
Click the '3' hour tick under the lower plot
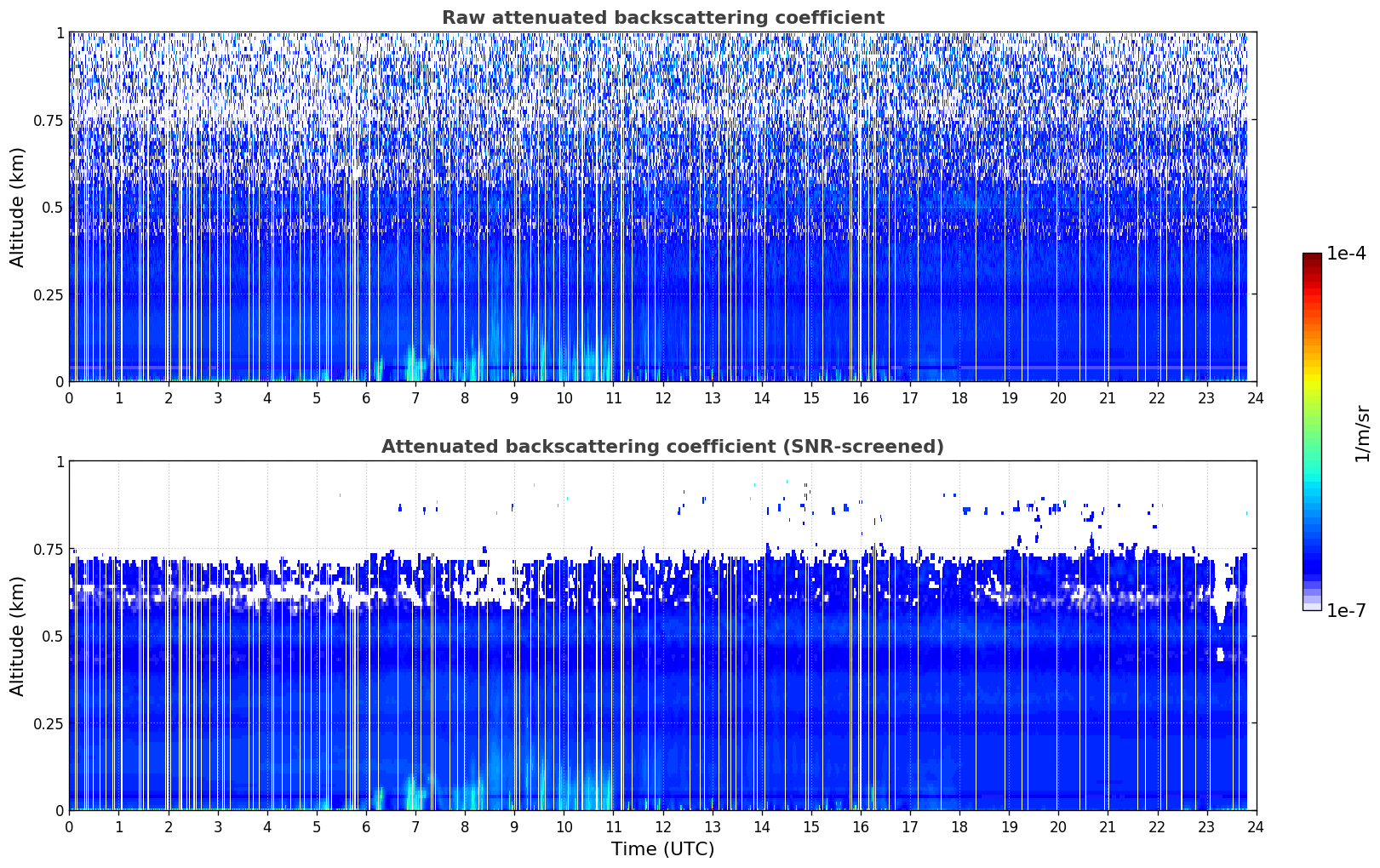tap(218, 827)
